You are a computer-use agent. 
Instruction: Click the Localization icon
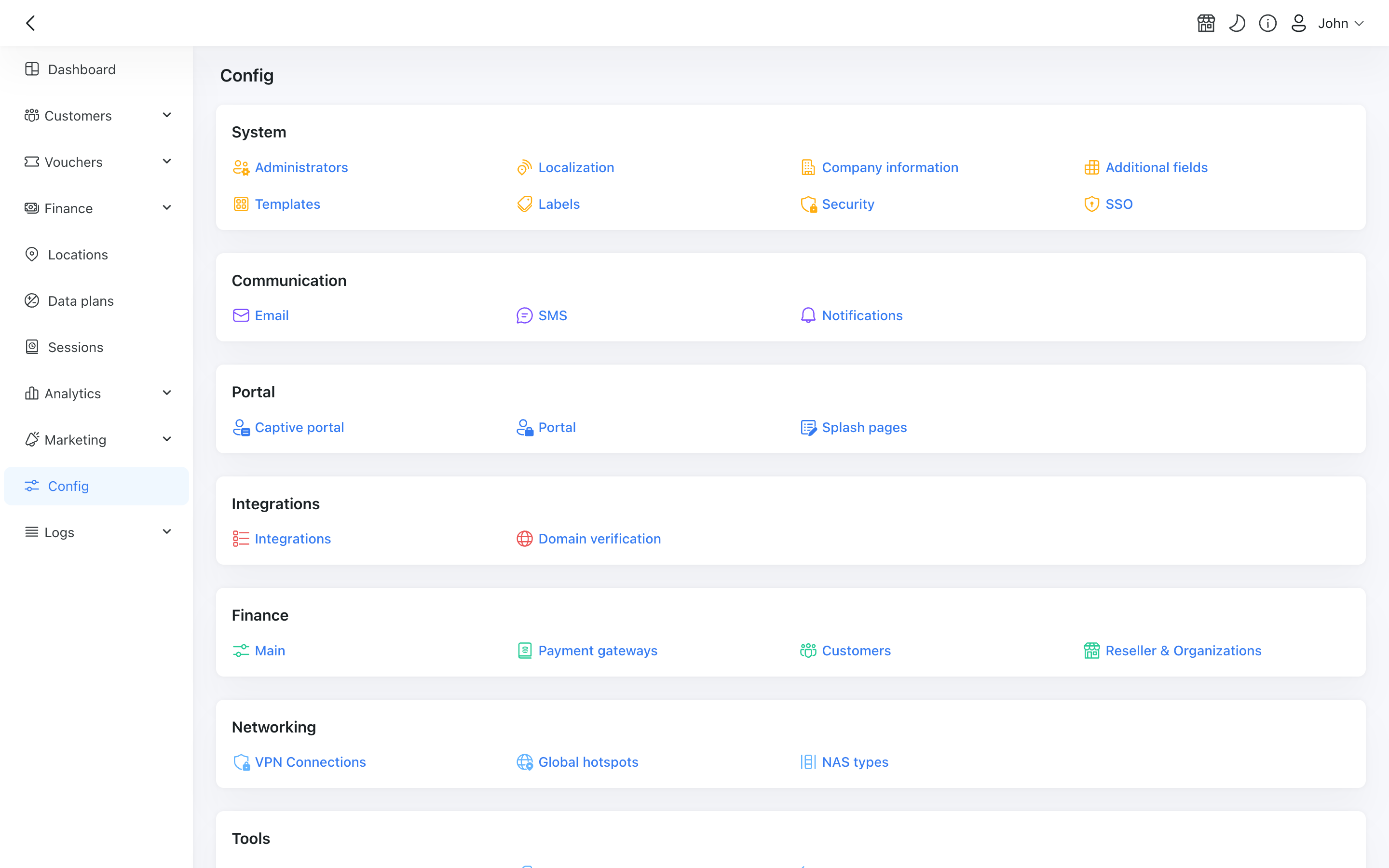pos(525,168)
